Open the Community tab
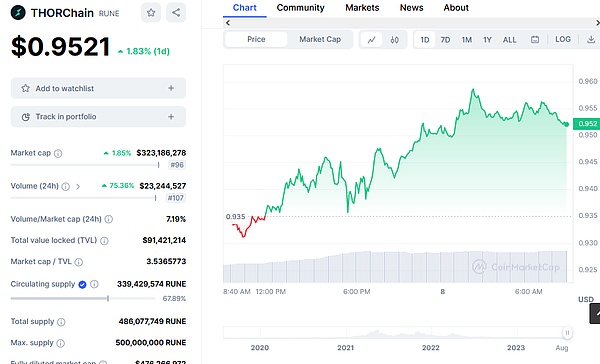Viewport: 600px width, 364px height. coord(300,8)
